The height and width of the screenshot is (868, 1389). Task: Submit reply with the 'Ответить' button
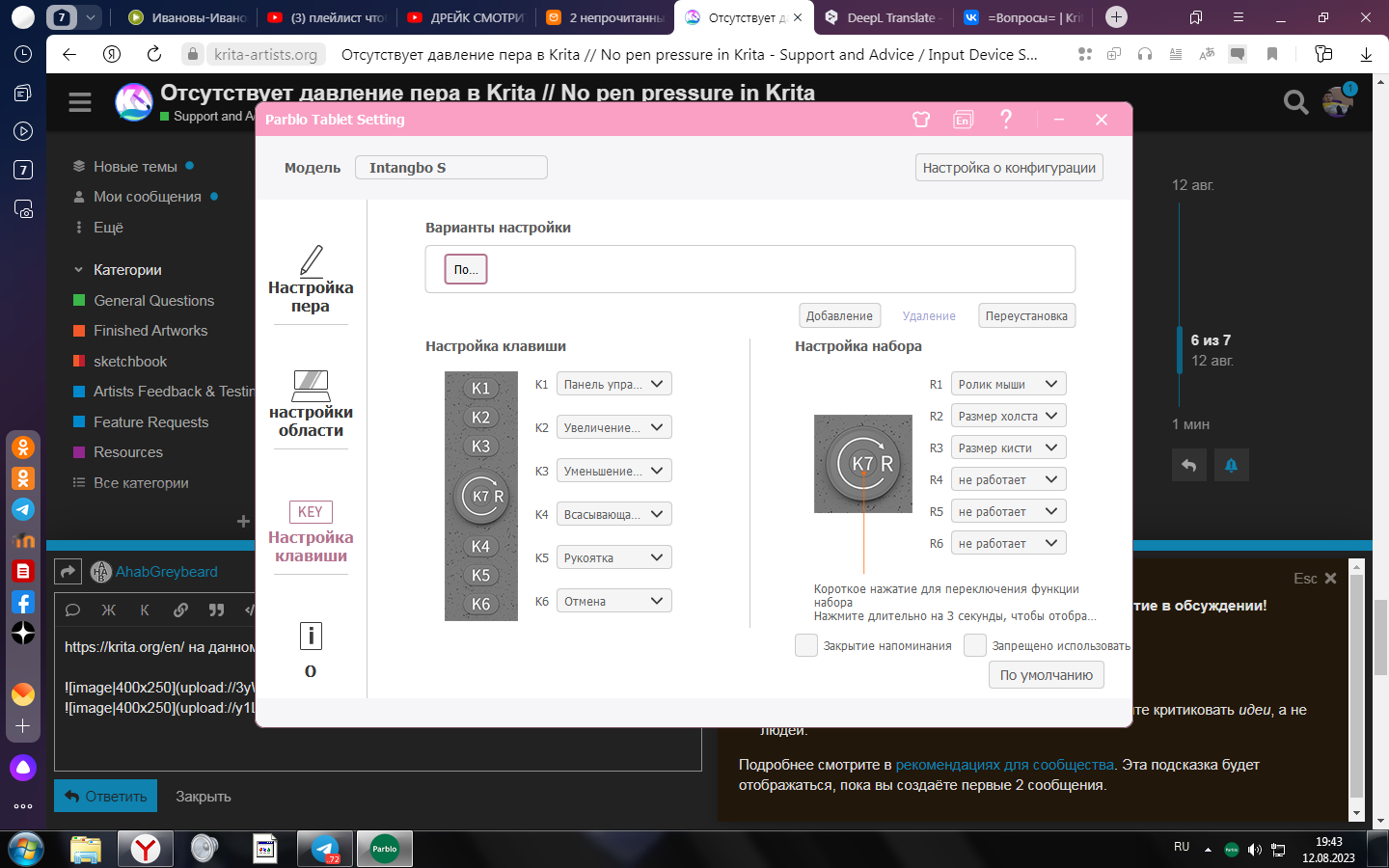coord(106,796)
